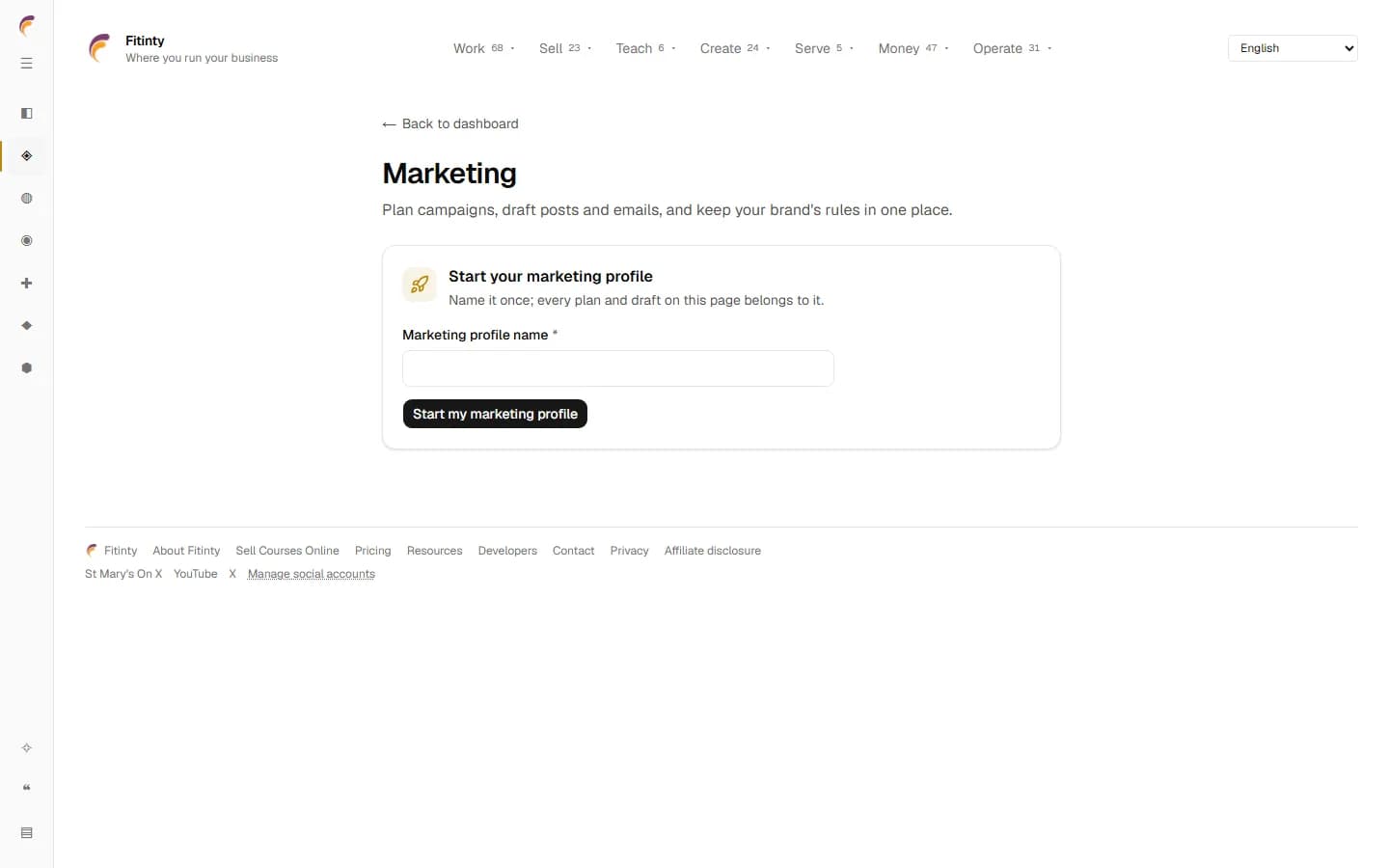
Task: Click the ringed circle sidebar icon
Action: point(27,241)
